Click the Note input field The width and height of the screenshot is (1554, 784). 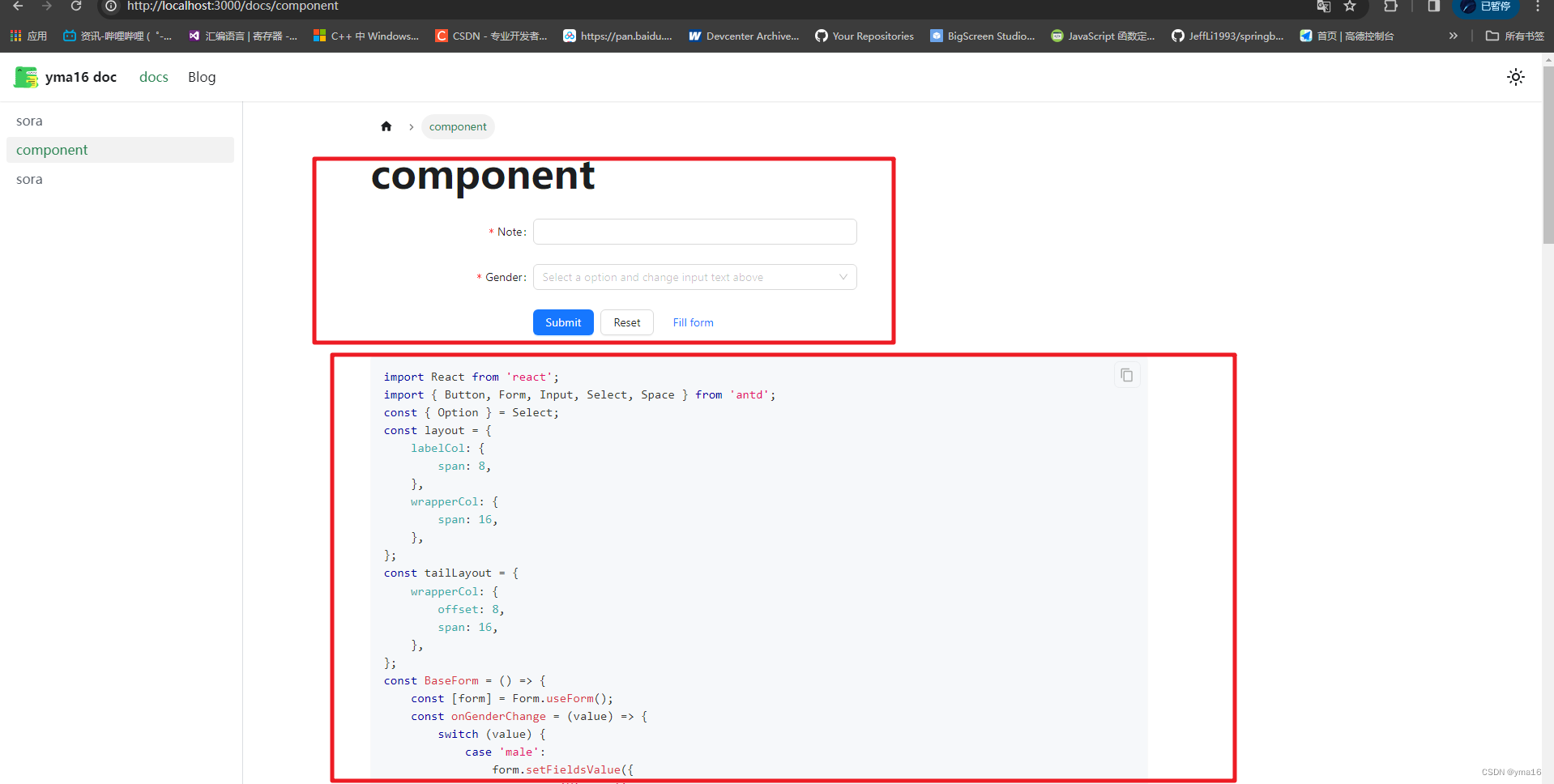click(694, 232)
